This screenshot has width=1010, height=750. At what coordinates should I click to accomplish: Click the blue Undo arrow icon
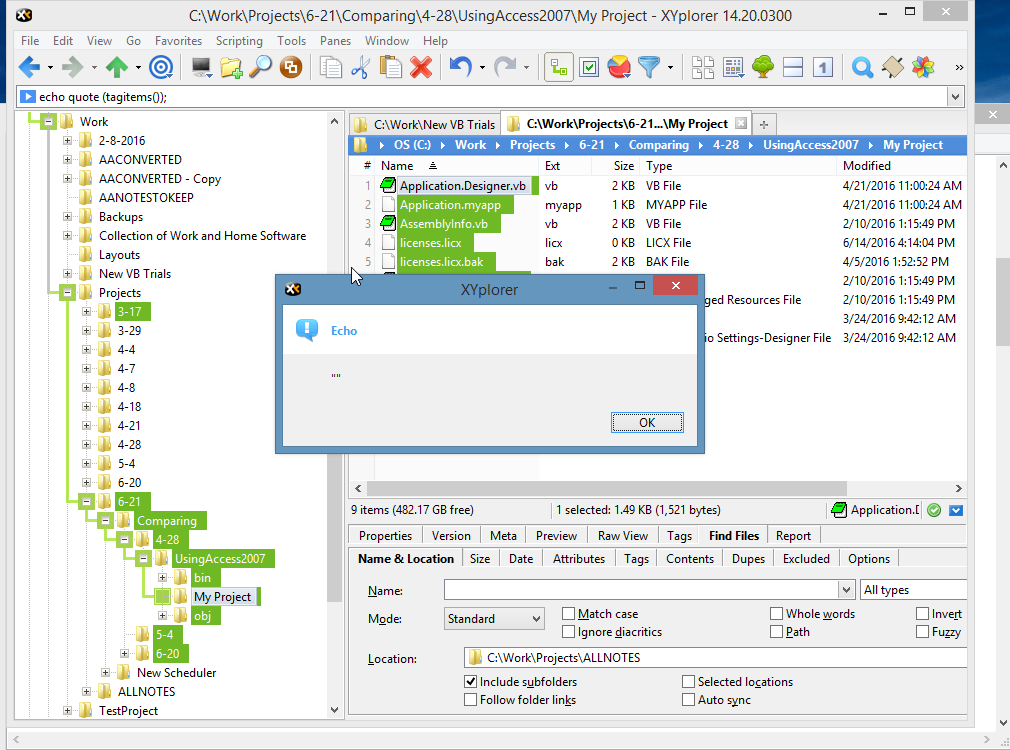[460, 68]
